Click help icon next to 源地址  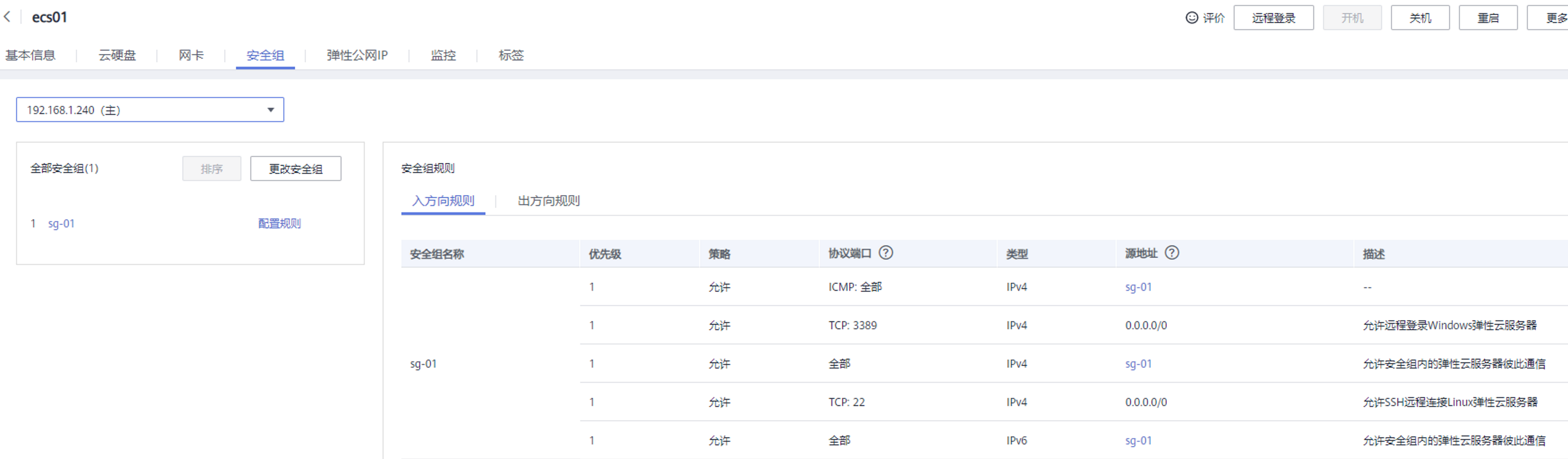pyautogui.click(x=1171, y=253)
